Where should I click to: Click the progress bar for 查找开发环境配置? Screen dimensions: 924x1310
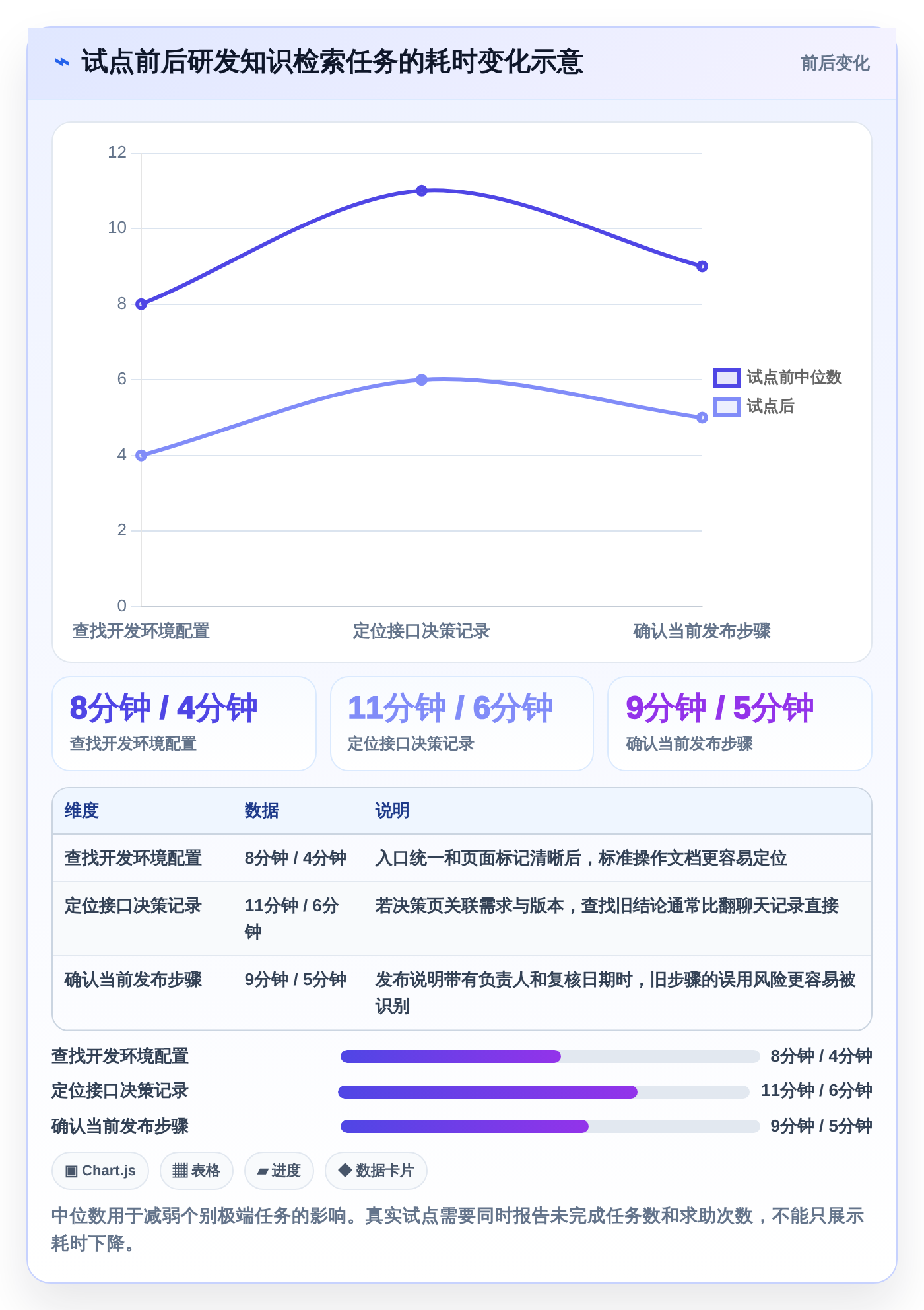pyautogui.click(x=550, y=1056)
